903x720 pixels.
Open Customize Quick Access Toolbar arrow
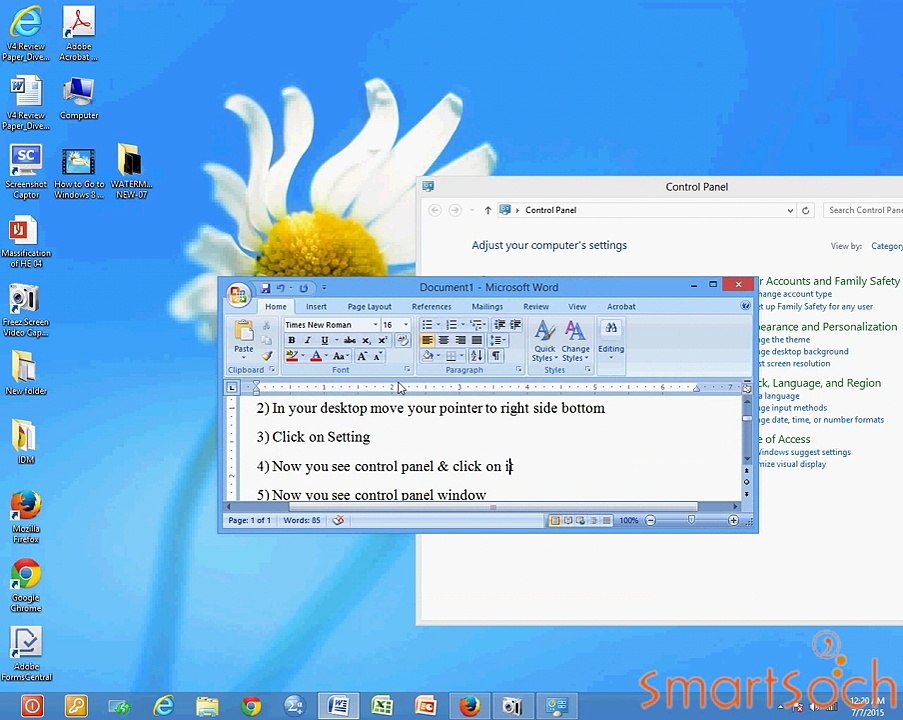pyautogui.click(x=324, y=287)
